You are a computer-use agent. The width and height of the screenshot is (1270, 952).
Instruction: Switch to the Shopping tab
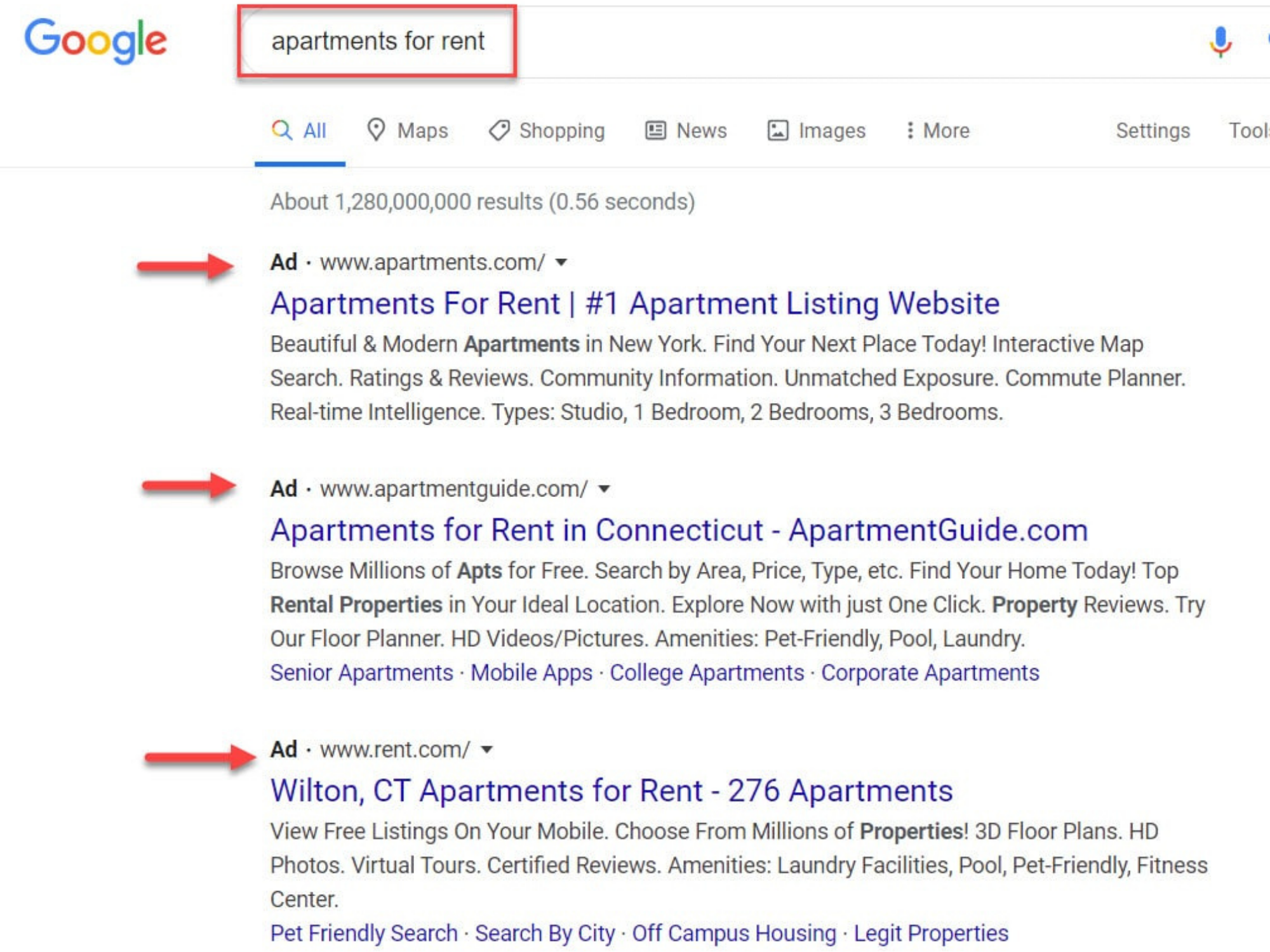561,131
